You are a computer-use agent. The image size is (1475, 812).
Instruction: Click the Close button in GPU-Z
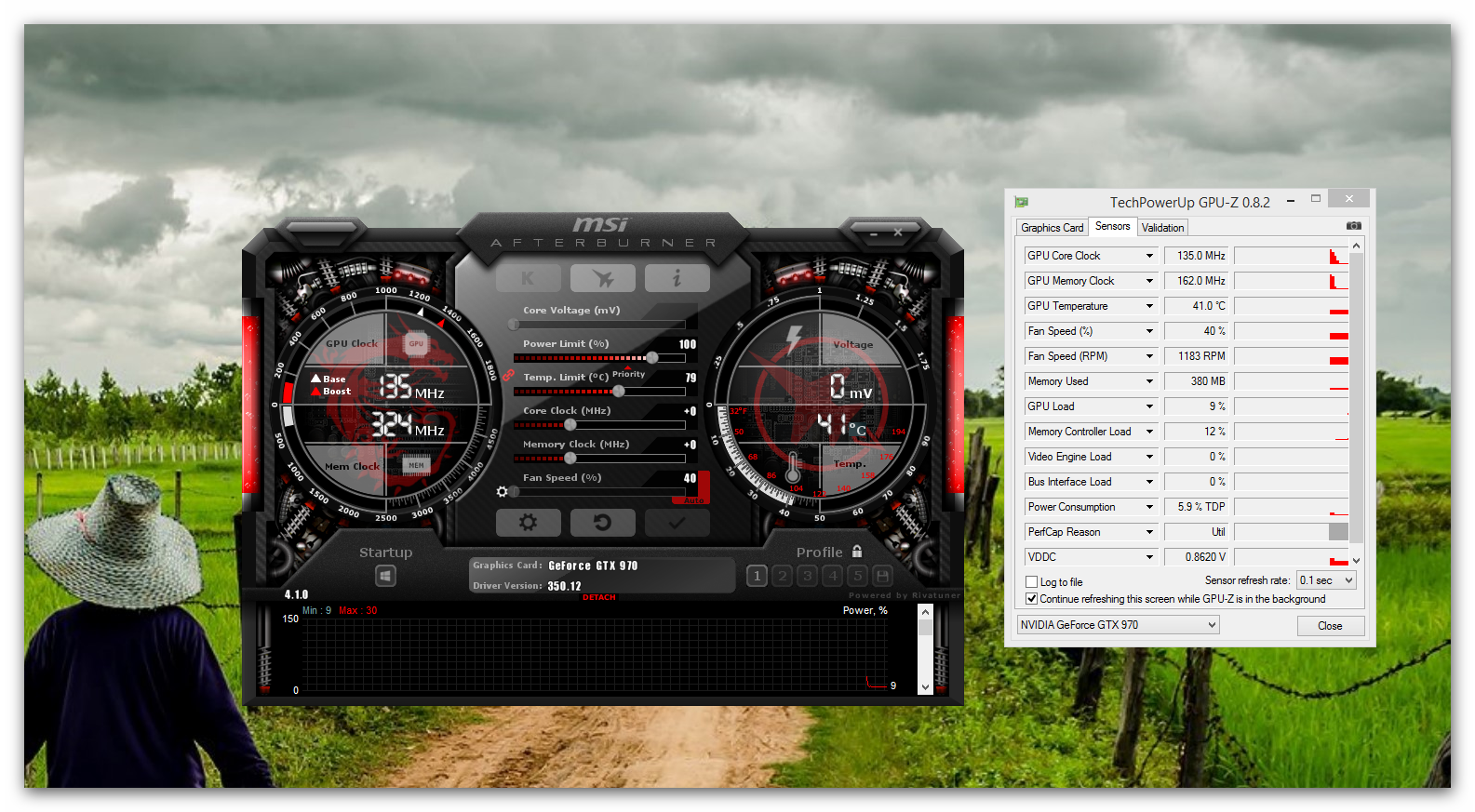[x=1330, y=626]
